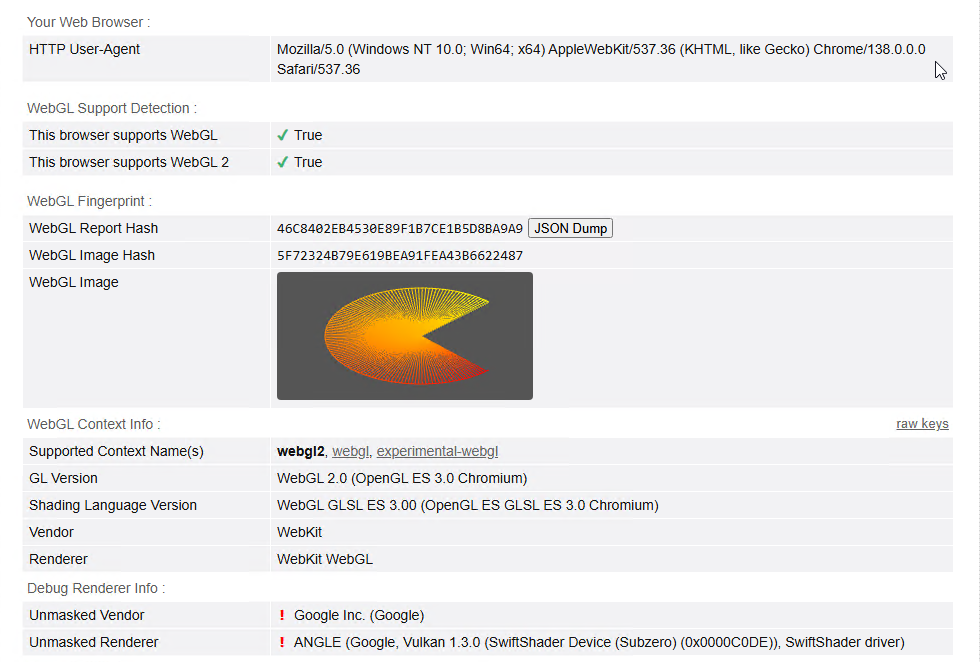
Task: Click the checkmark beside WebGL 2 support
Action: (283, 161)
